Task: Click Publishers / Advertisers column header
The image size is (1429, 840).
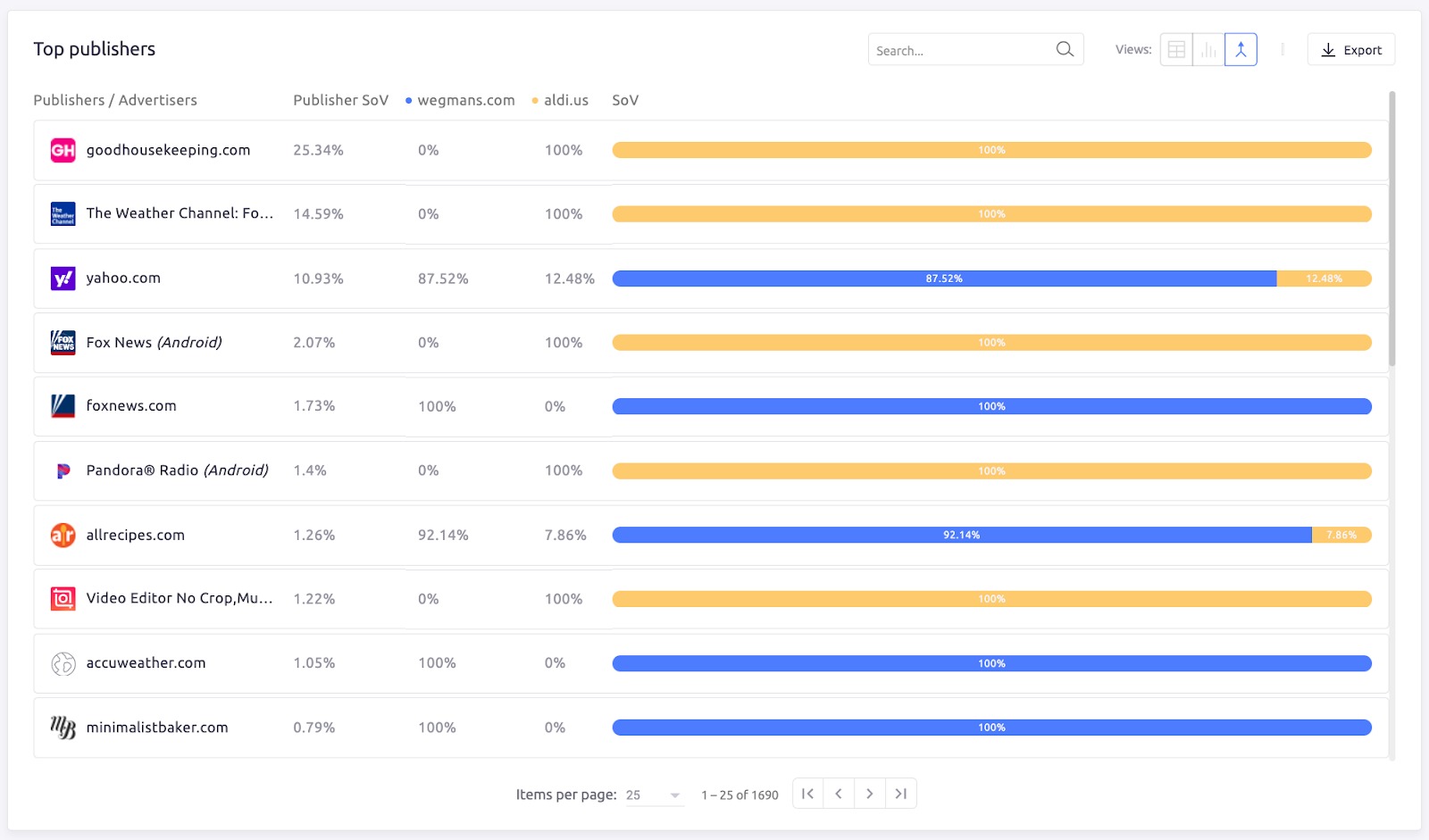Action: (x=115, y=100)
